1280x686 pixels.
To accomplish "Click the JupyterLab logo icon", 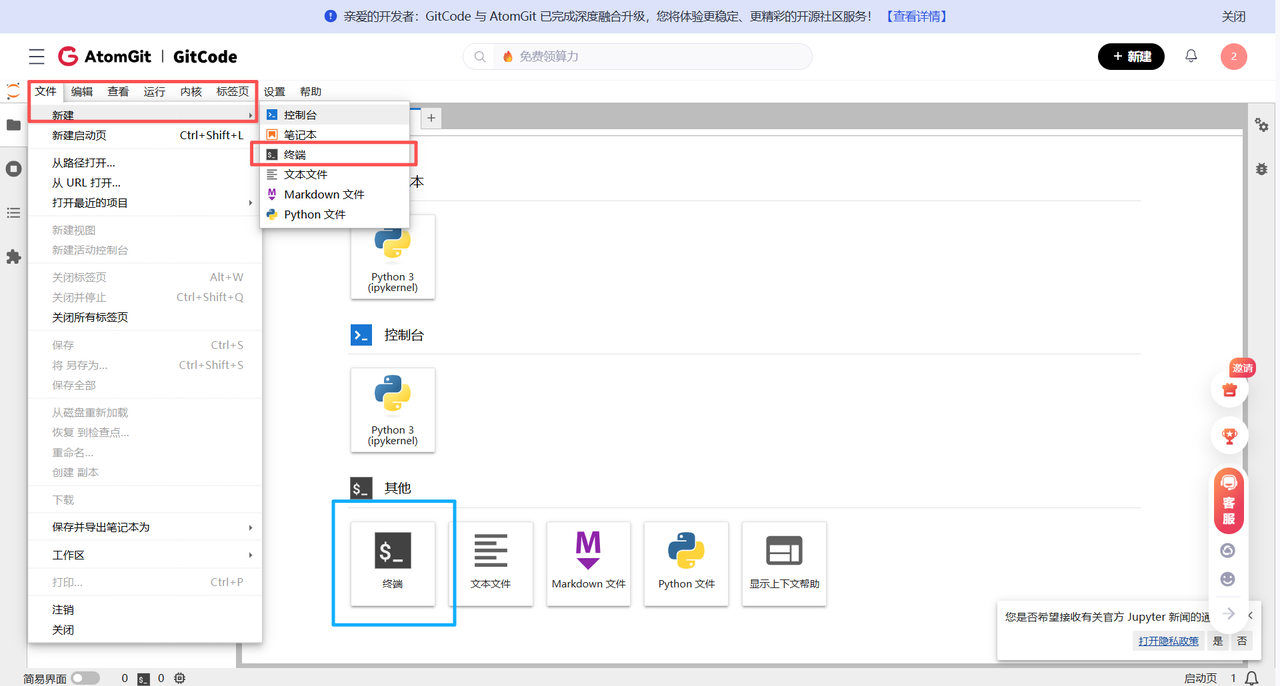I will 13,91.
